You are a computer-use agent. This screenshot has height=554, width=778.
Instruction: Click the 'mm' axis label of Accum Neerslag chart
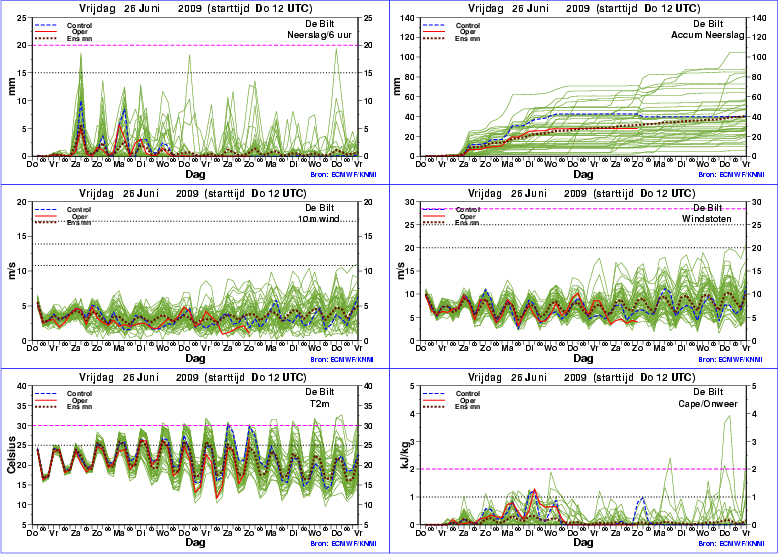pos(399,88)
